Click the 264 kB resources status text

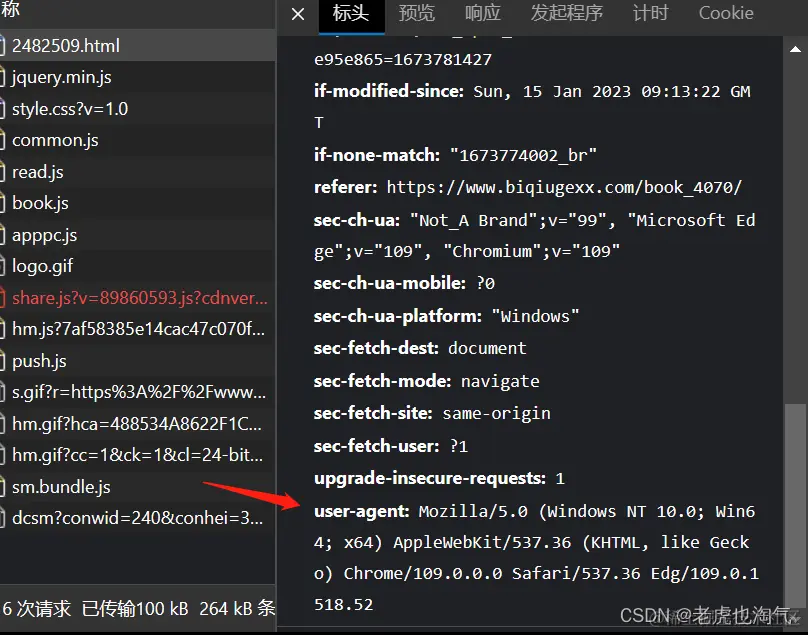237,609
